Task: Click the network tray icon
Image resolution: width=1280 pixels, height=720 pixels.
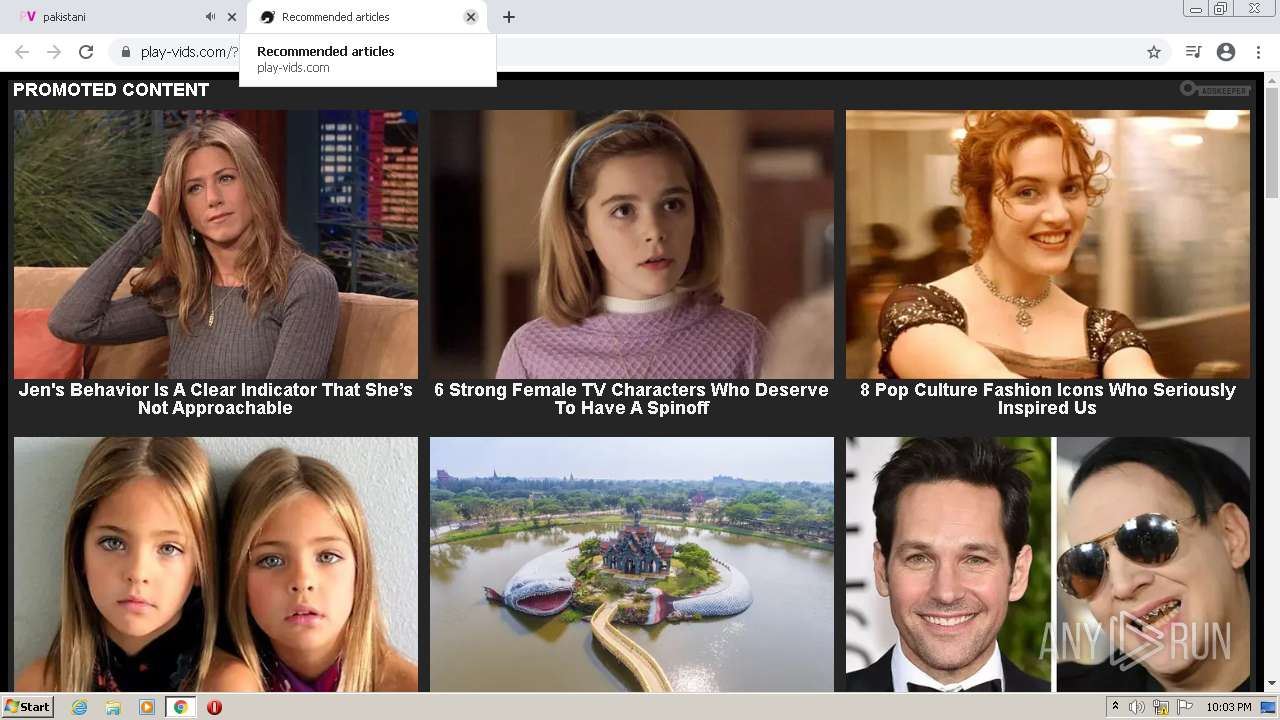Action: 1161,707
